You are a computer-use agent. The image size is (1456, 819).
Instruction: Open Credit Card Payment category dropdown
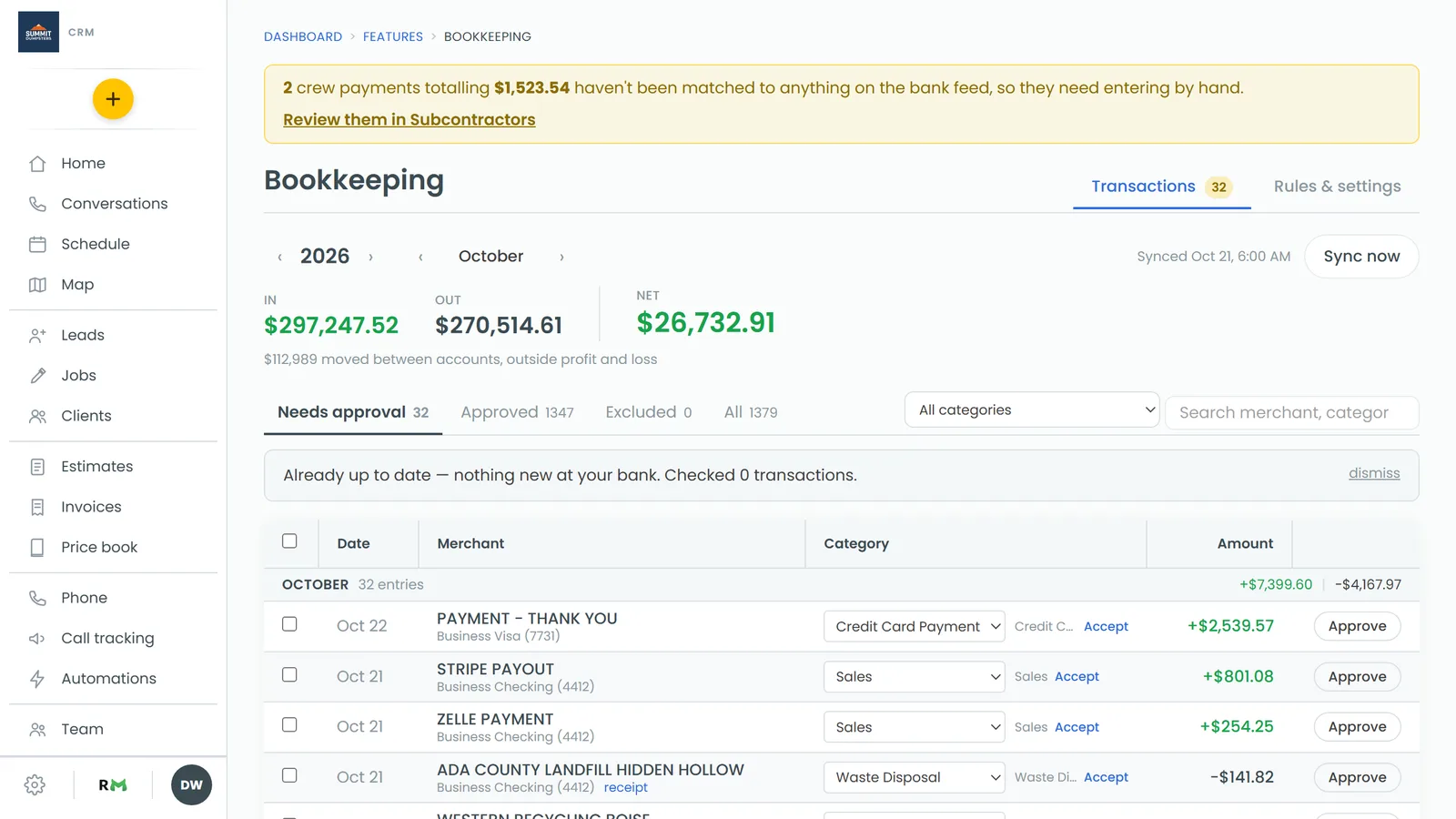point(915,626)
